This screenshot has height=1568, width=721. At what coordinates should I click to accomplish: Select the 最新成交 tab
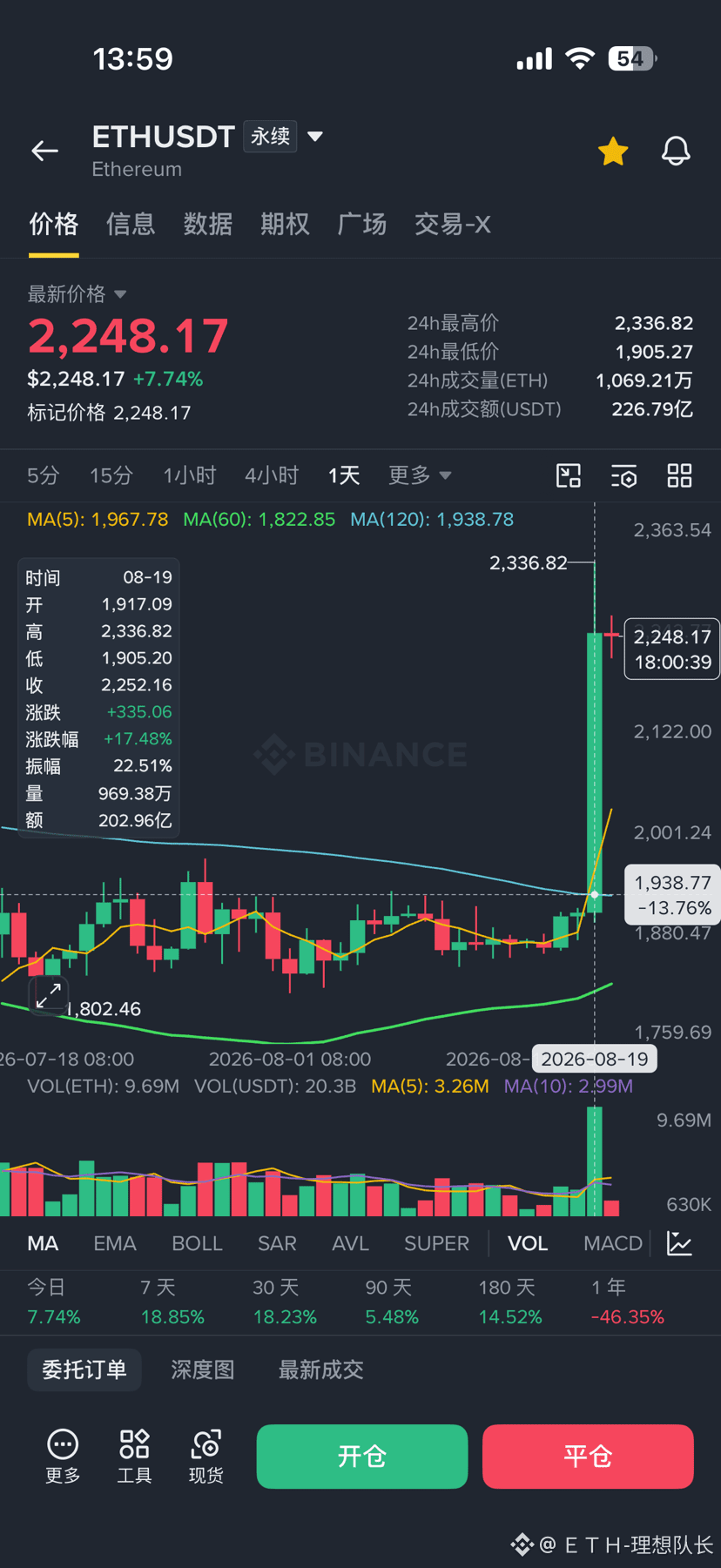[320, 1369]
